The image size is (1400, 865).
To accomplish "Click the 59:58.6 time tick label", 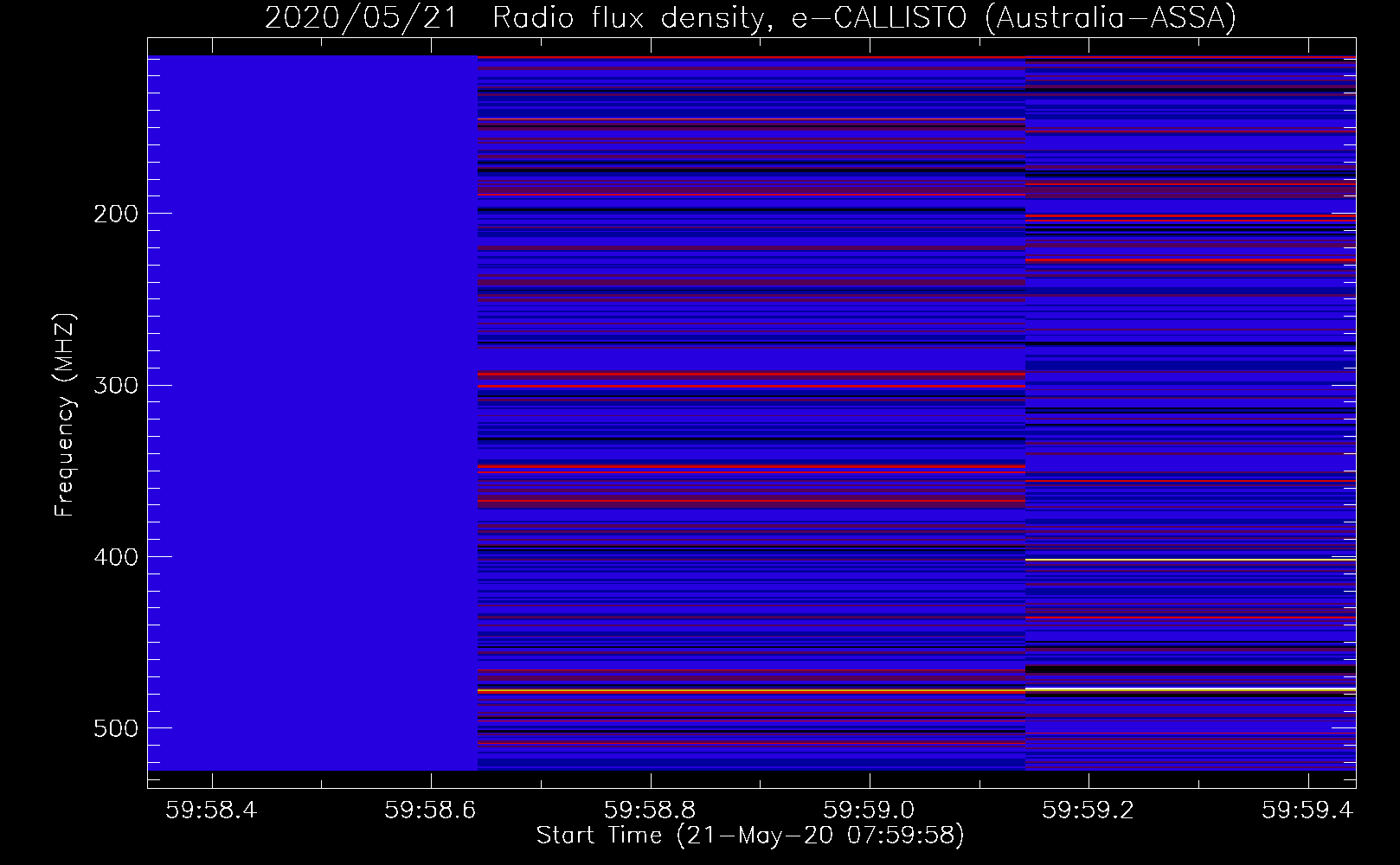I will point(430,810).
